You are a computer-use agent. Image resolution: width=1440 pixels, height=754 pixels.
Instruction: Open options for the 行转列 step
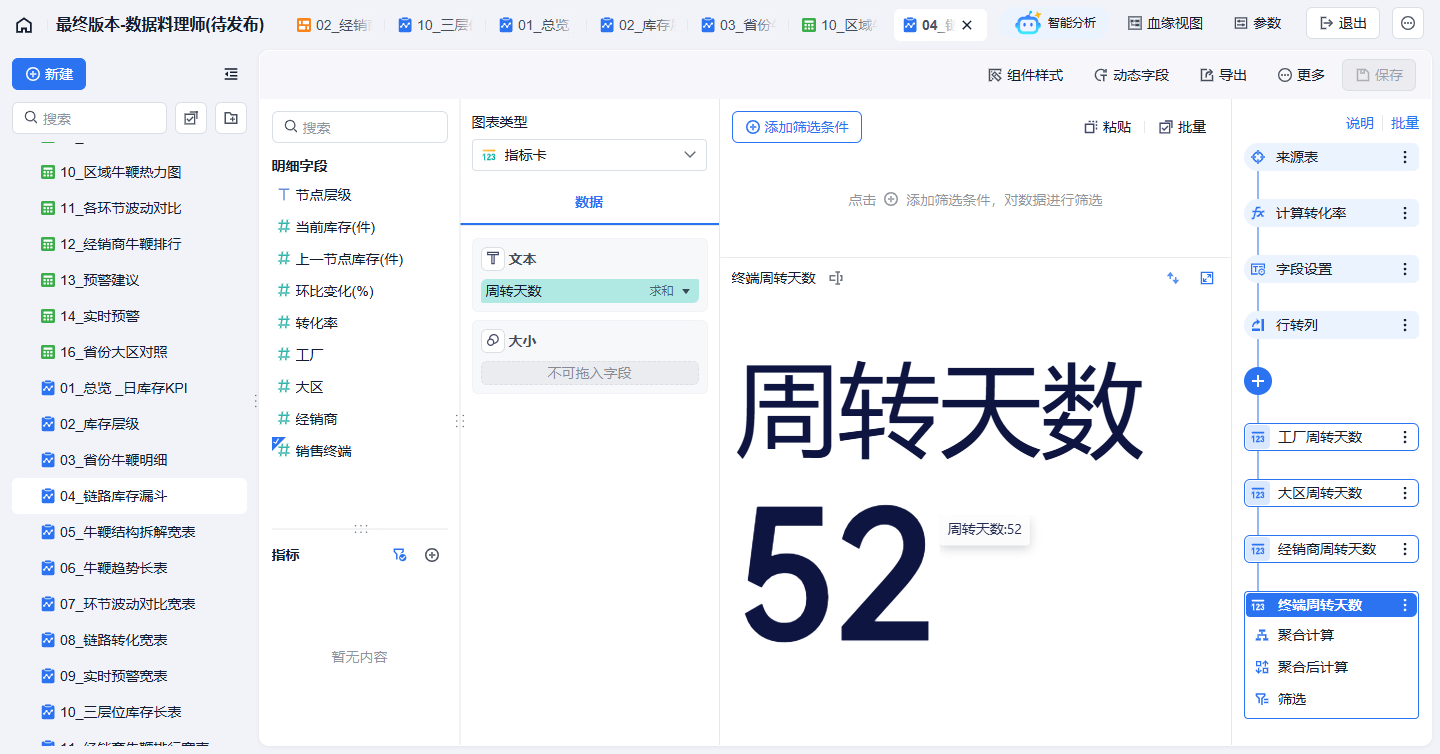tap(1405, 325)
